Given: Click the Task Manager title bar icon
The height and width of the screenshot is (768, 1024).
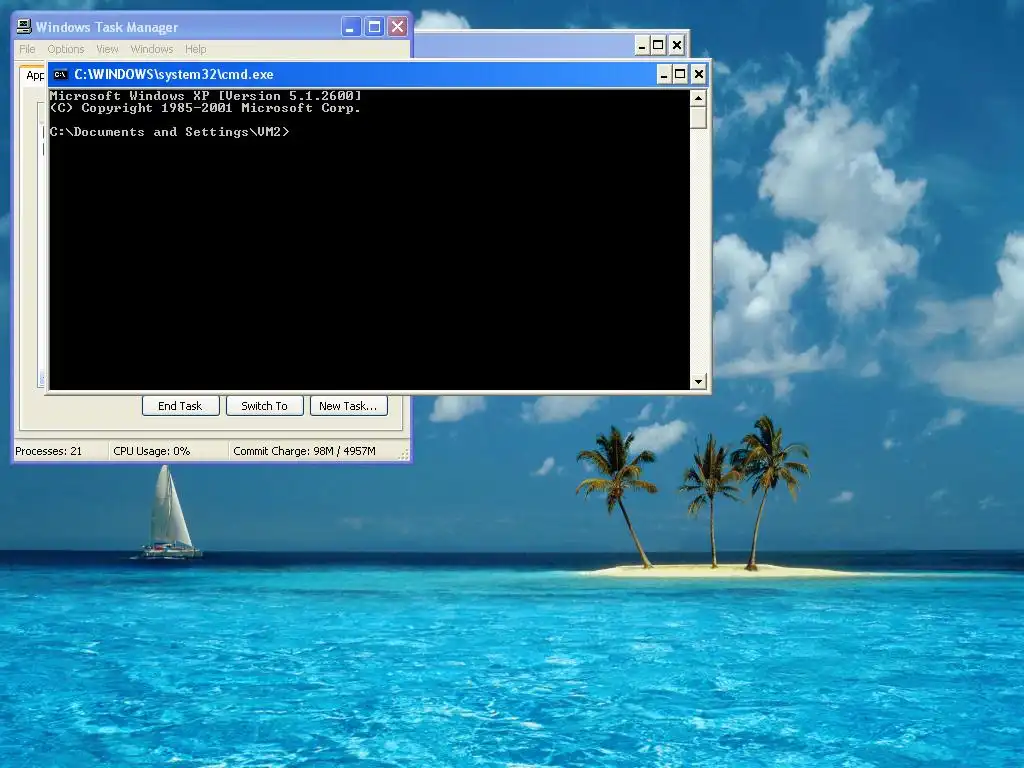Looking at the screenshot, I should 24,26.
